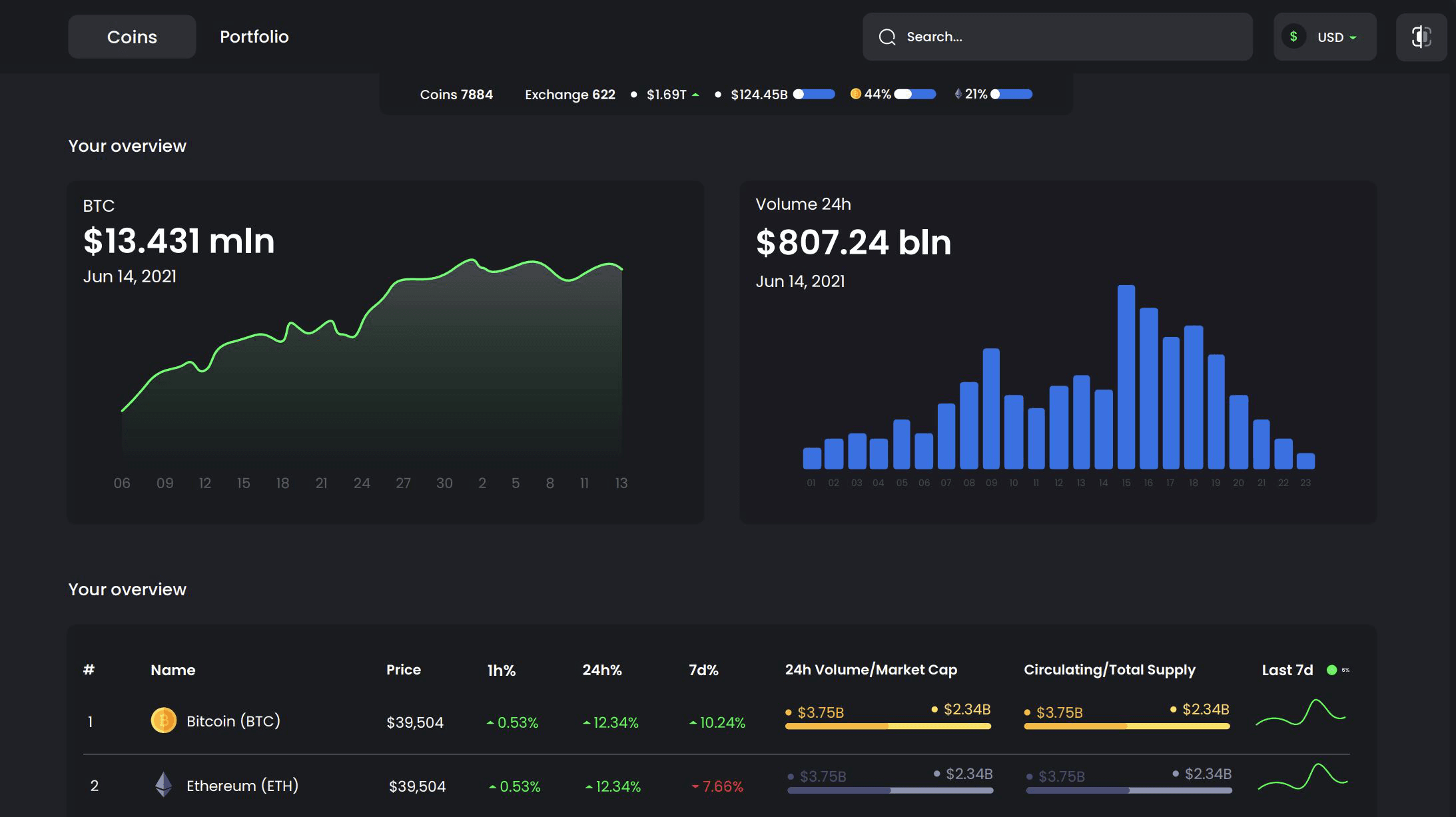Click the Bitcoin (BTC) name link
The width and height of the screenshot is (1456, 817).
tap(233, 721)
